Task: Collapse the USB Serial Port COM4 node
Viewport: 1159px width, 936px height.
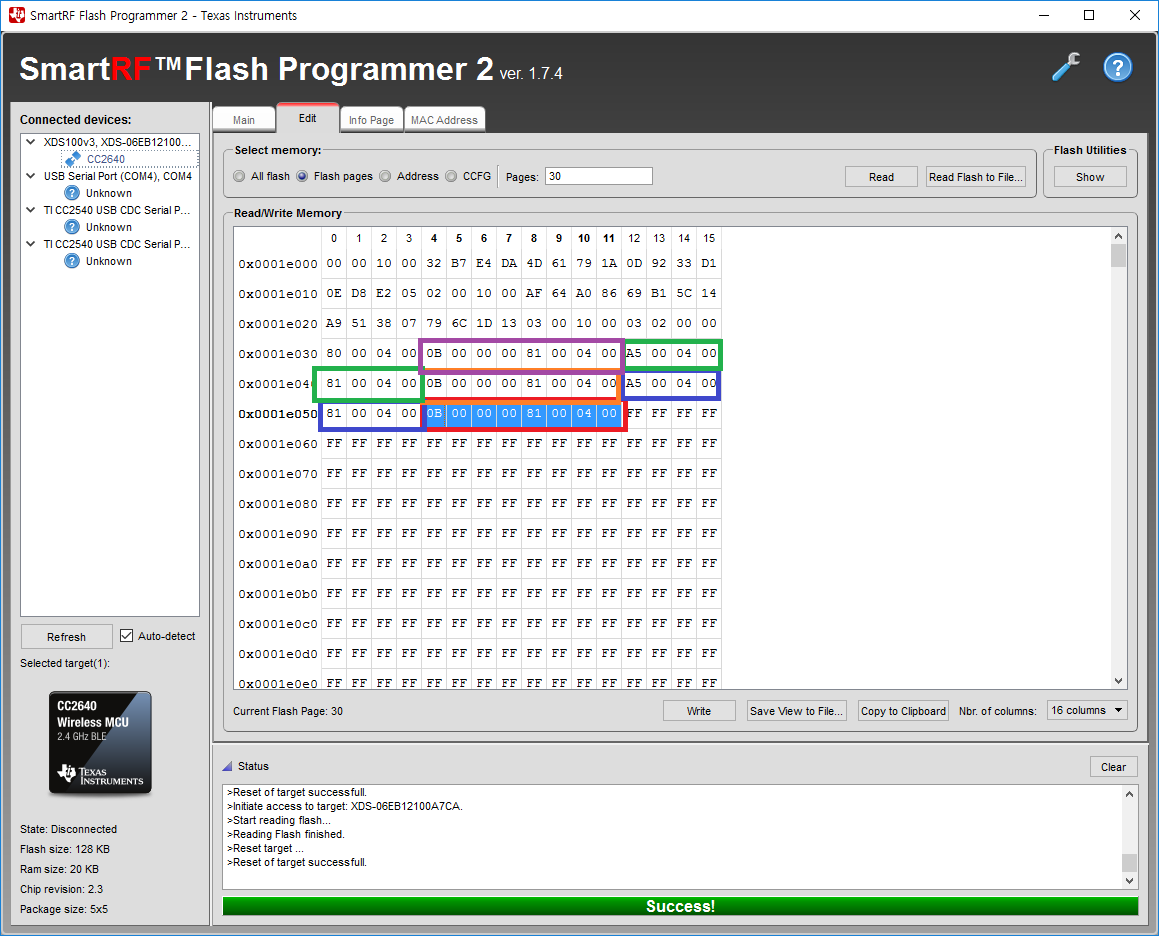Action: click(30, 176)
